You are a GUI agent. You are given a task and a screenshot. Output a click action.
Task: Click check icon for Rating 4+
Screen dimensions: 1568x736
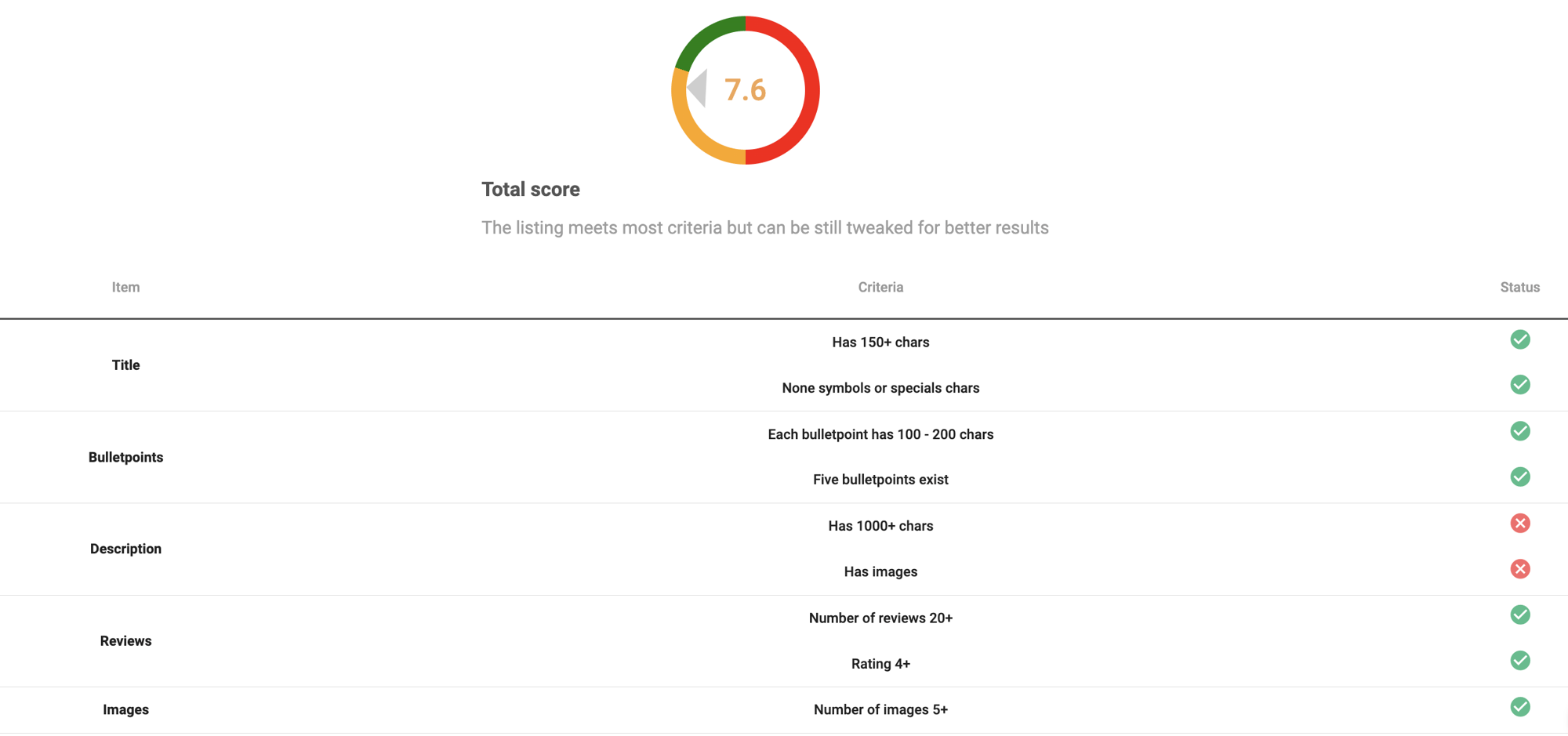pos(1519,661)
